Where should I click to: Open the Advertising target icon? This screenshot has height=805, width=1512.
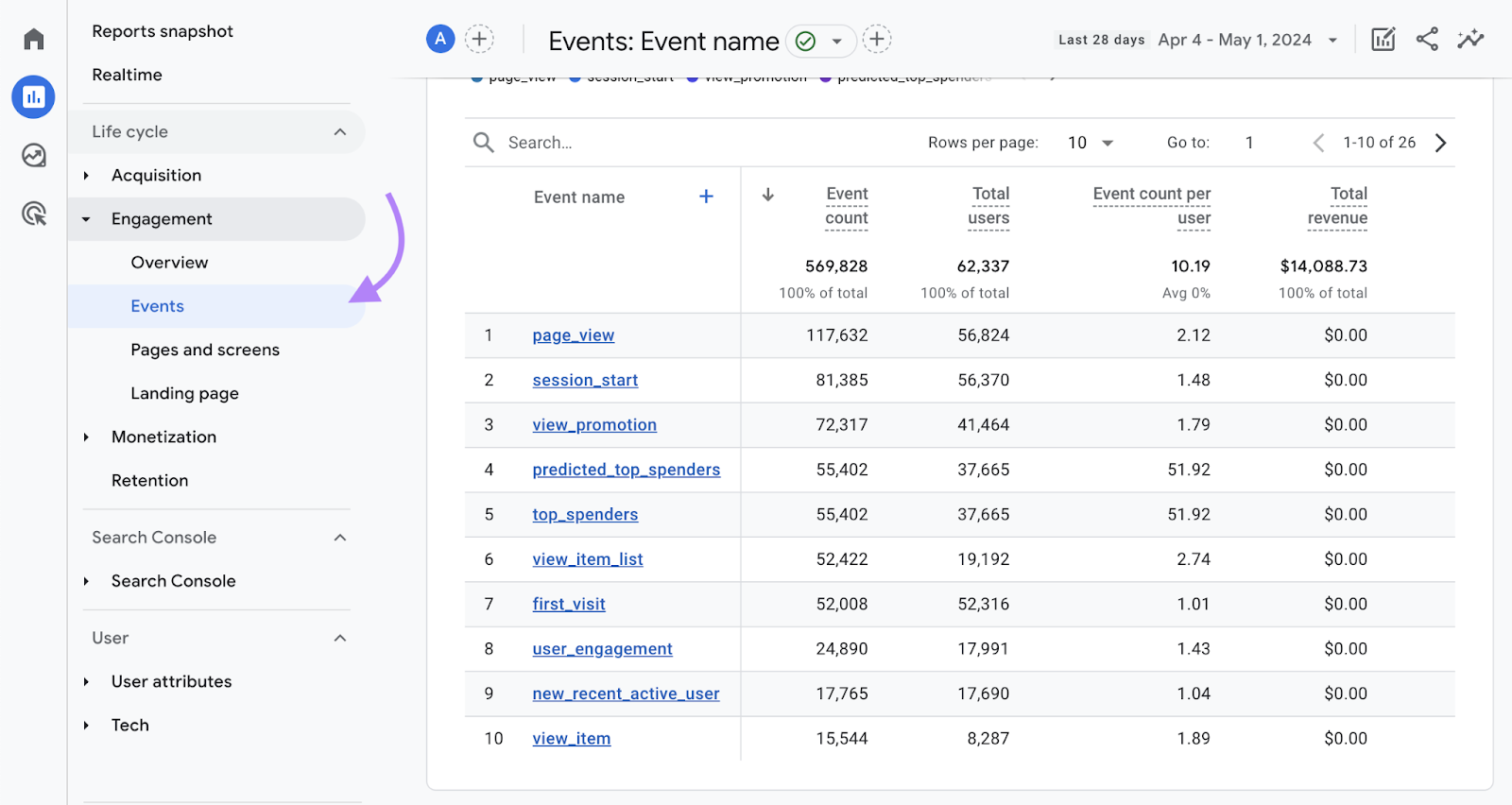pyautogui.click(x=34, y=214)
